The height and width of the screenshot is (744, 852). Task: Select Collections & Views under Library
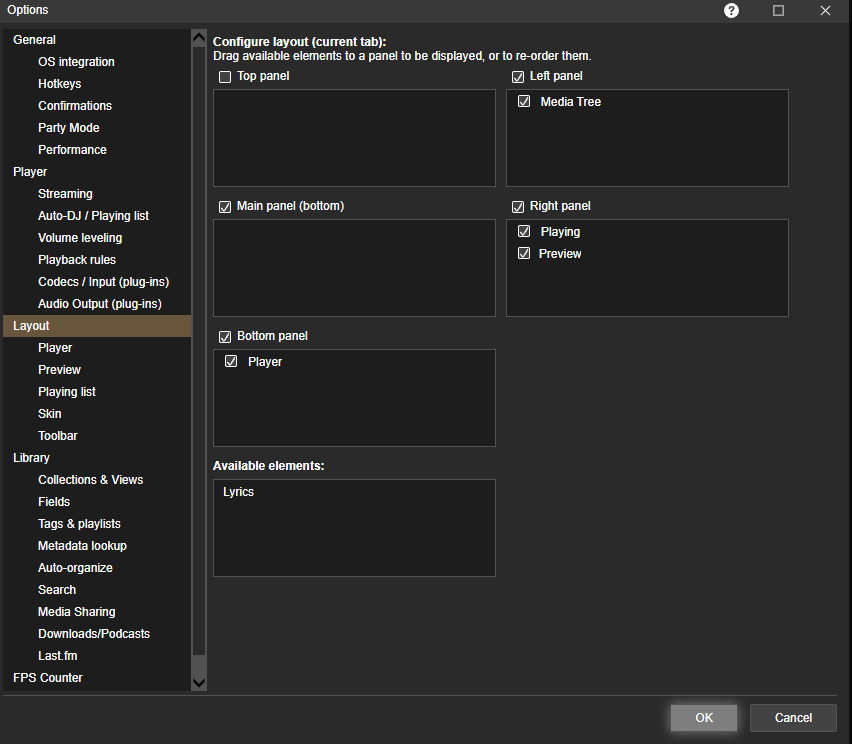coord(90,480)
